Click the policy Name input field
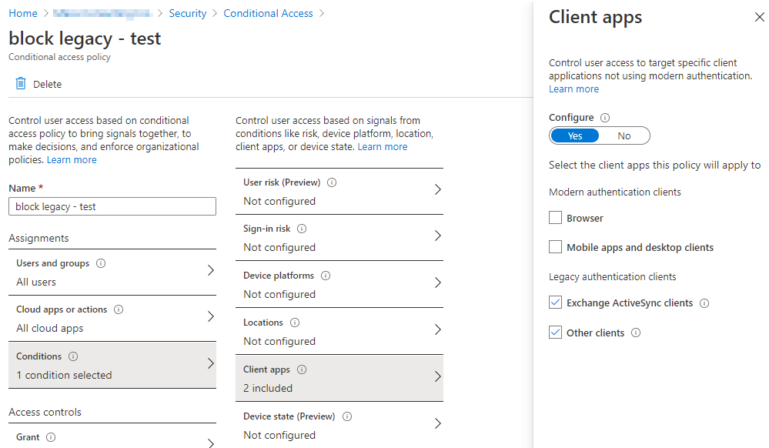Image resolution: width=769 pixels, height=448 pixels. (112, 207)
